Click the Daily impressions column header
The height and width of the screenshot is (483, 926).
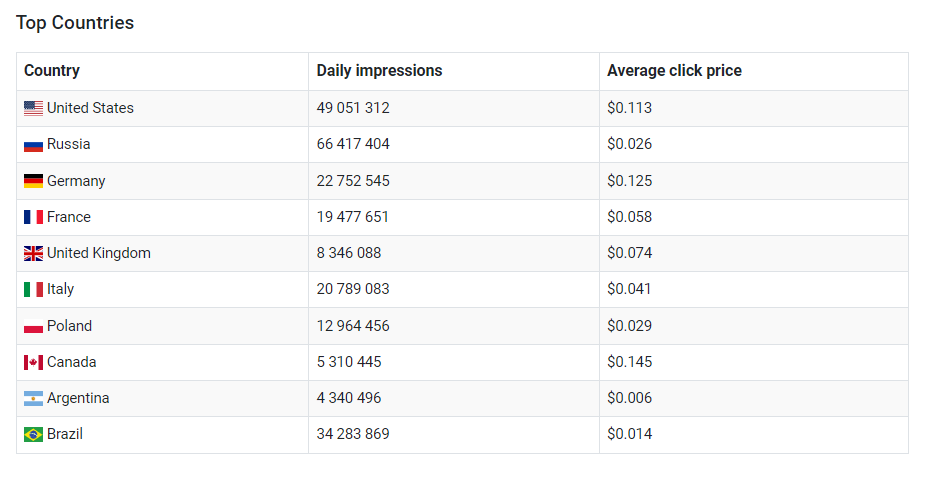tap(379, 71)
